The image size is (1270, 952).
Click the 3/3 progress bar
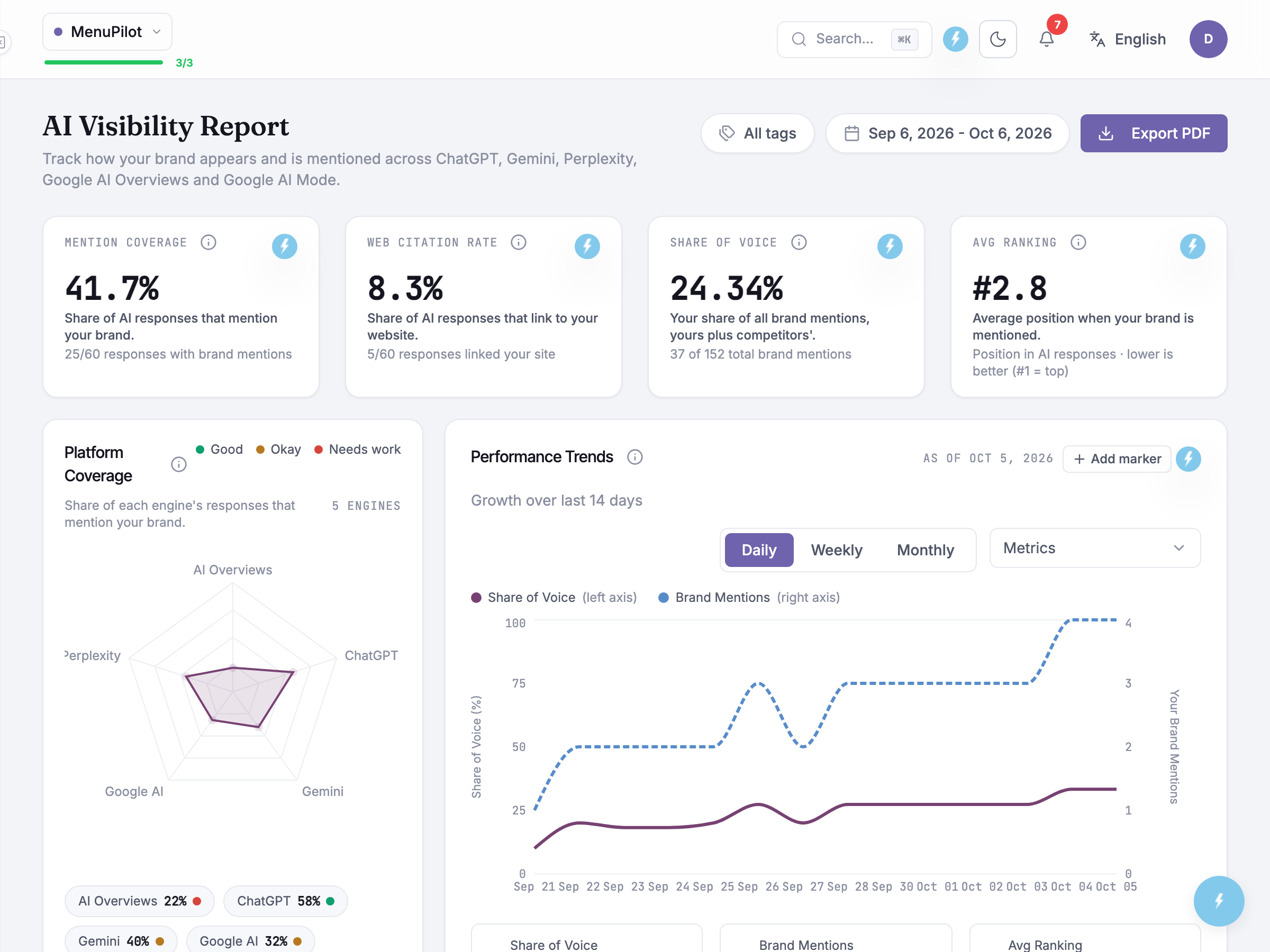point(104,62)
